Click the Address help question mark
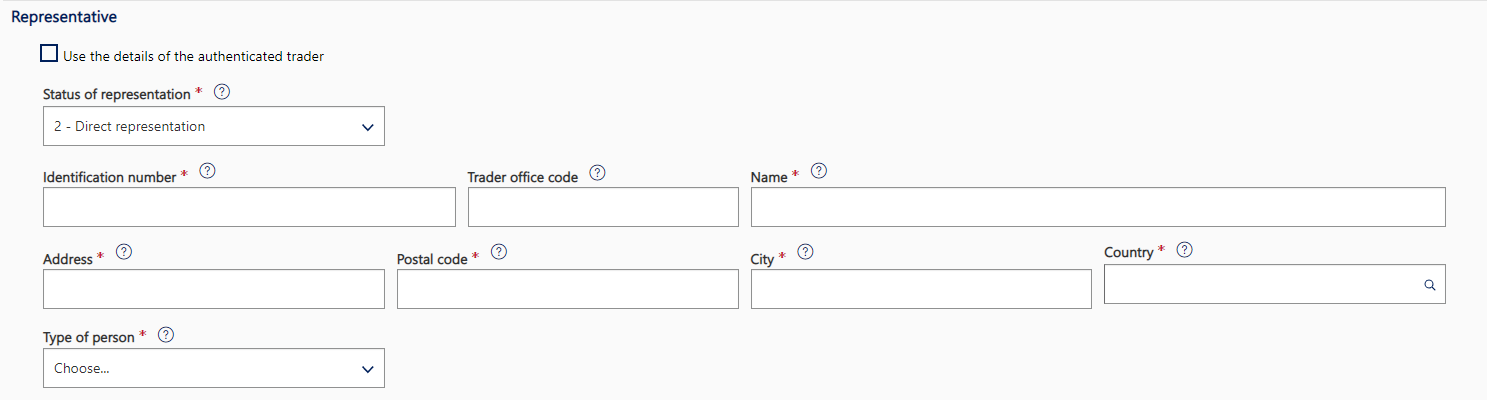 (x=125, y=253)
